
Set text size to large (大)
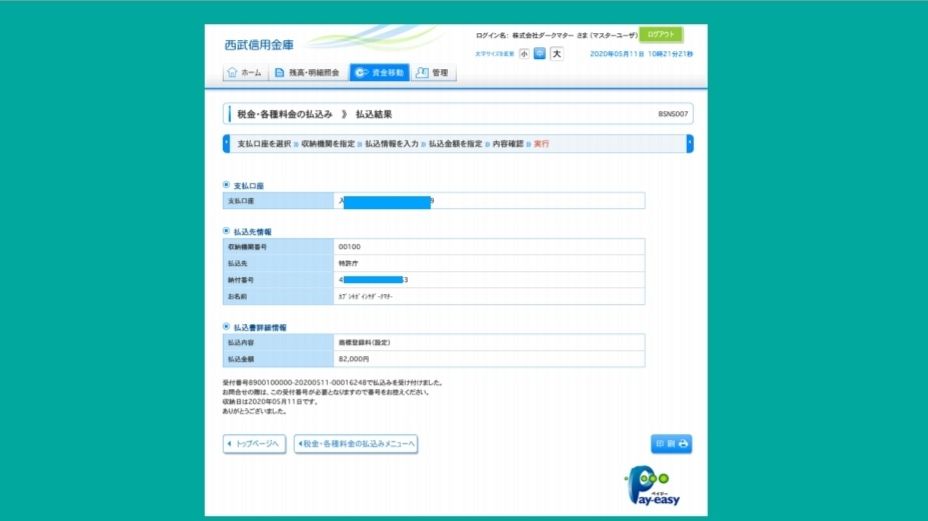(x=557, y=54)
